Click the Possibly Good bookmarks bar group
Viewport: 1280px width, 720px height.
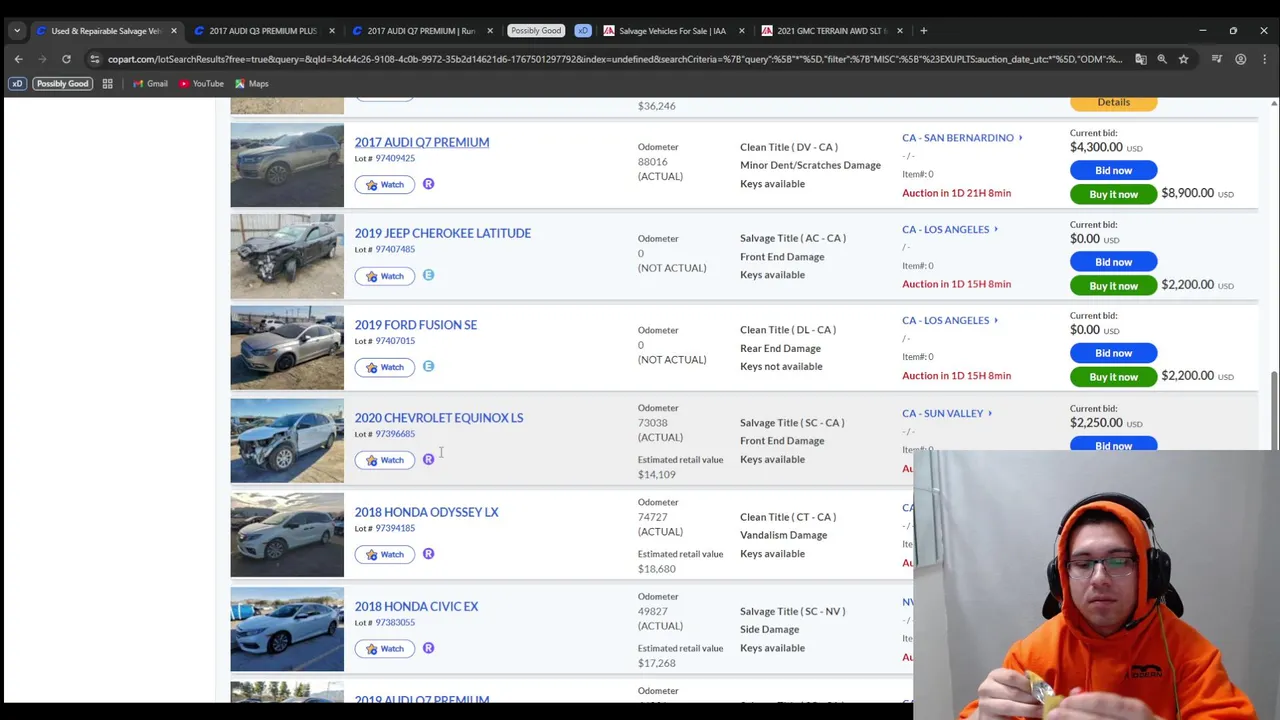(62, 84)
